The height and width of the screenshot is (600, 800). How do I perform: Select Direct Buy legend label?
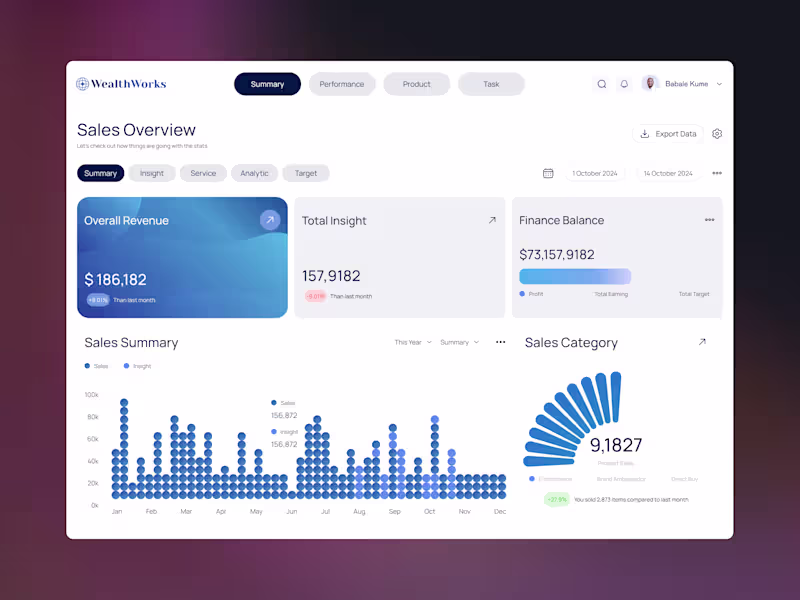point(684,479)
